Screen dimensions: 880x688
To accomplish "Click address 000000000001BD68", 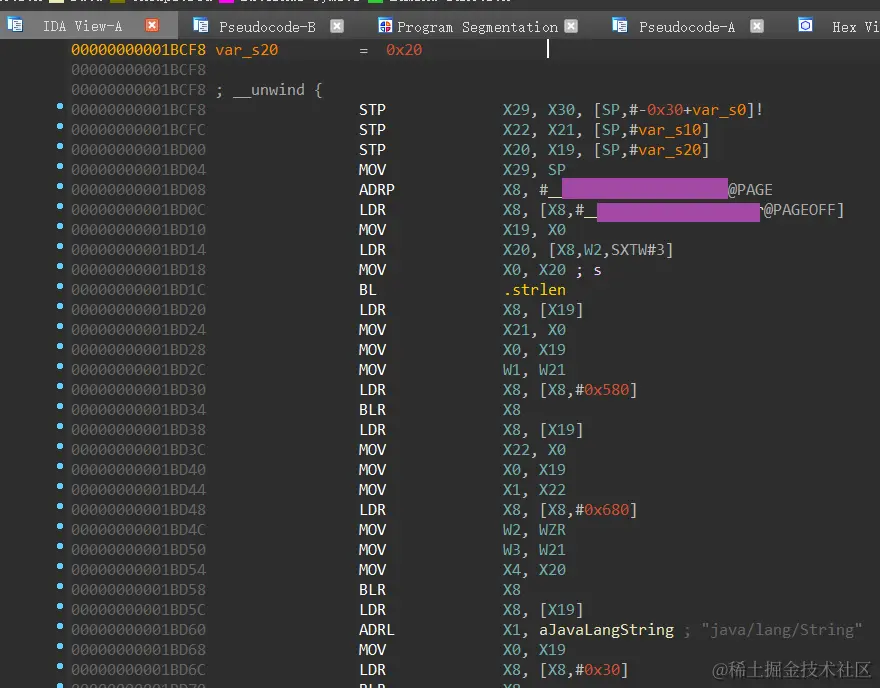I will 138,650.
